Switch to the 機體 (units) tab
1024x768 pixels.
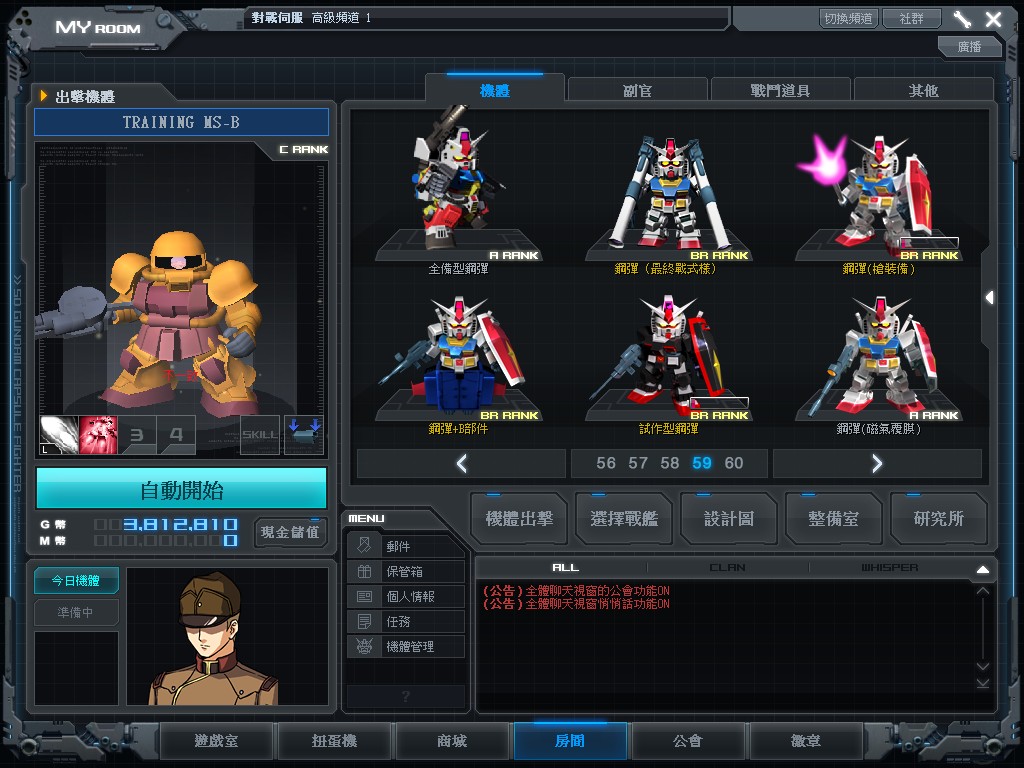pyautogui.click(x=494, y=91)
